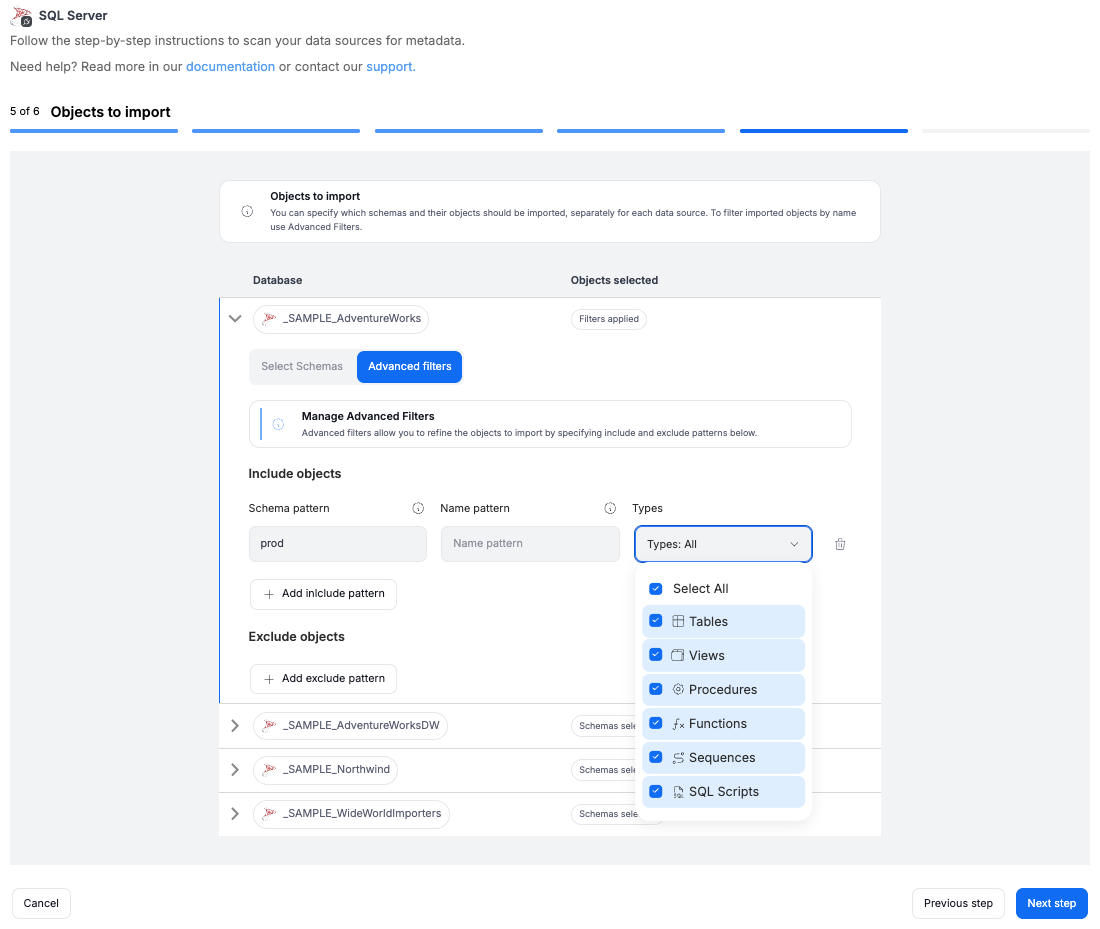This screenshot has width=1100, height=929.
Task: Expand the _SAMPLE_Northwind database row
Action: 235,770
